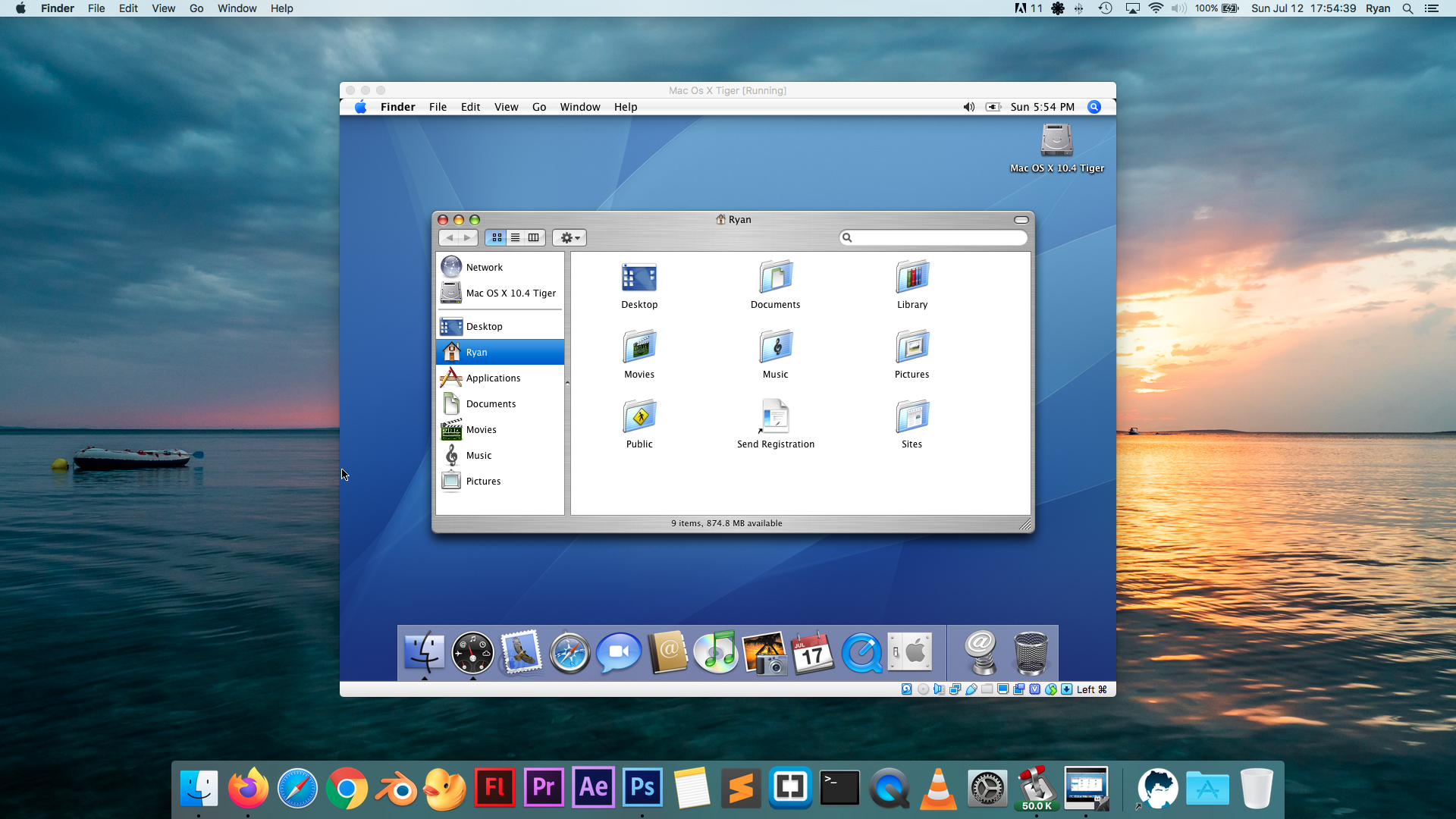Open Address Book dock icon
1456x819 pixels.
(x=667, y=652)
